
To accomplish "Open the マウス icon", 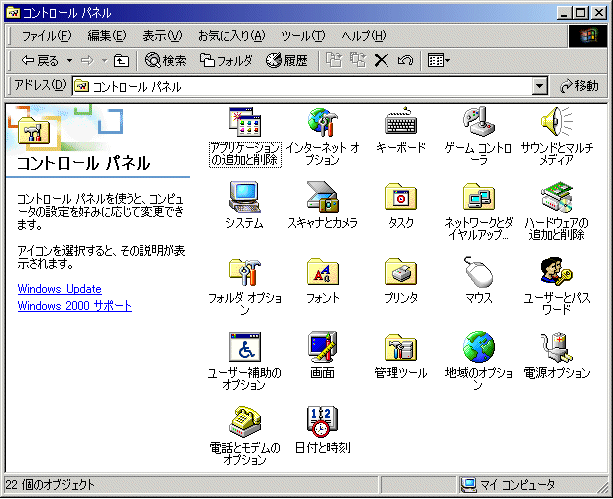I will tap(479, 272).
